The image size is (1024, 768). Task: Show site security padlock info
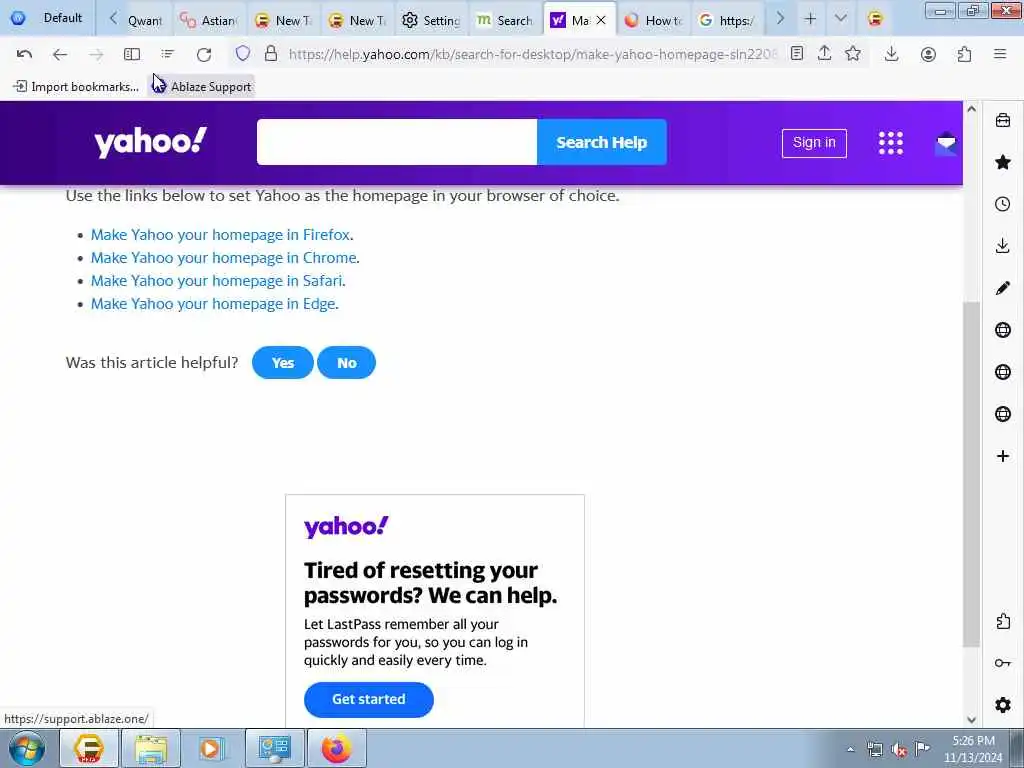click(271, 54)
